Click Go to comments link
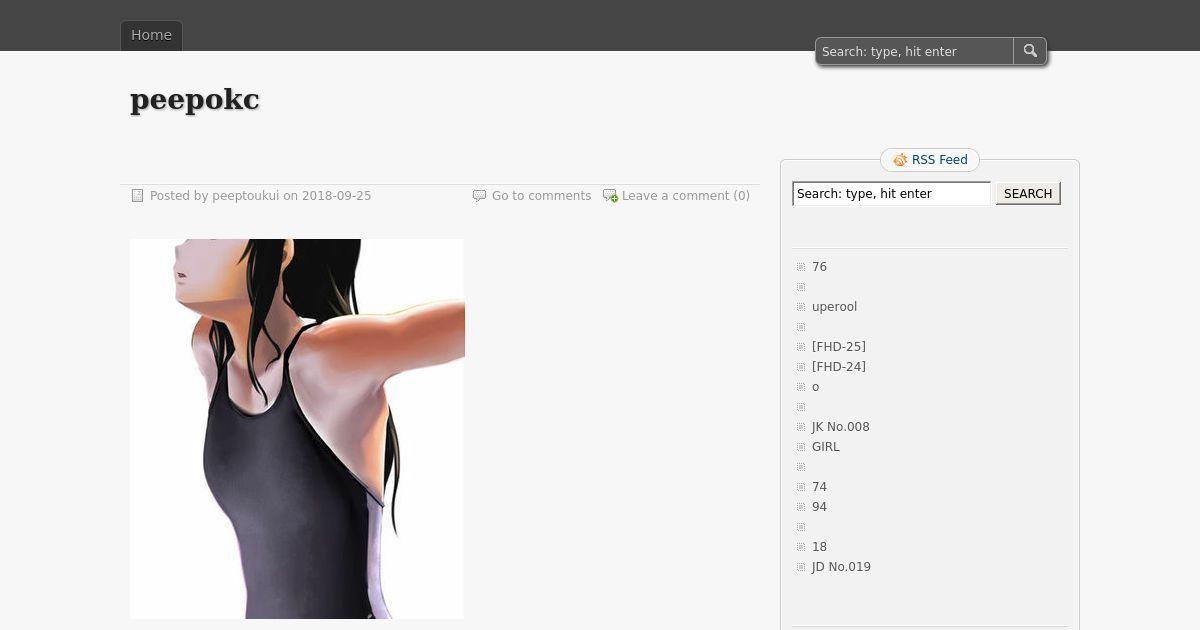This screenshot has width=1200, height=630. click(x=541, y=196)
